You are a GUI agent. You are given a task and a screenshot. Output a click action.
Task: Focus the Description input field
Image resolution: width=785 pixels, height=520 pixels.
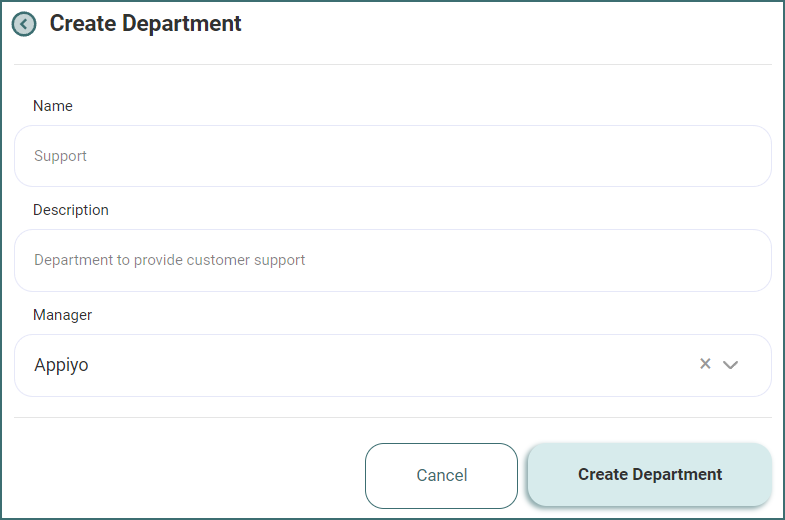392,260
